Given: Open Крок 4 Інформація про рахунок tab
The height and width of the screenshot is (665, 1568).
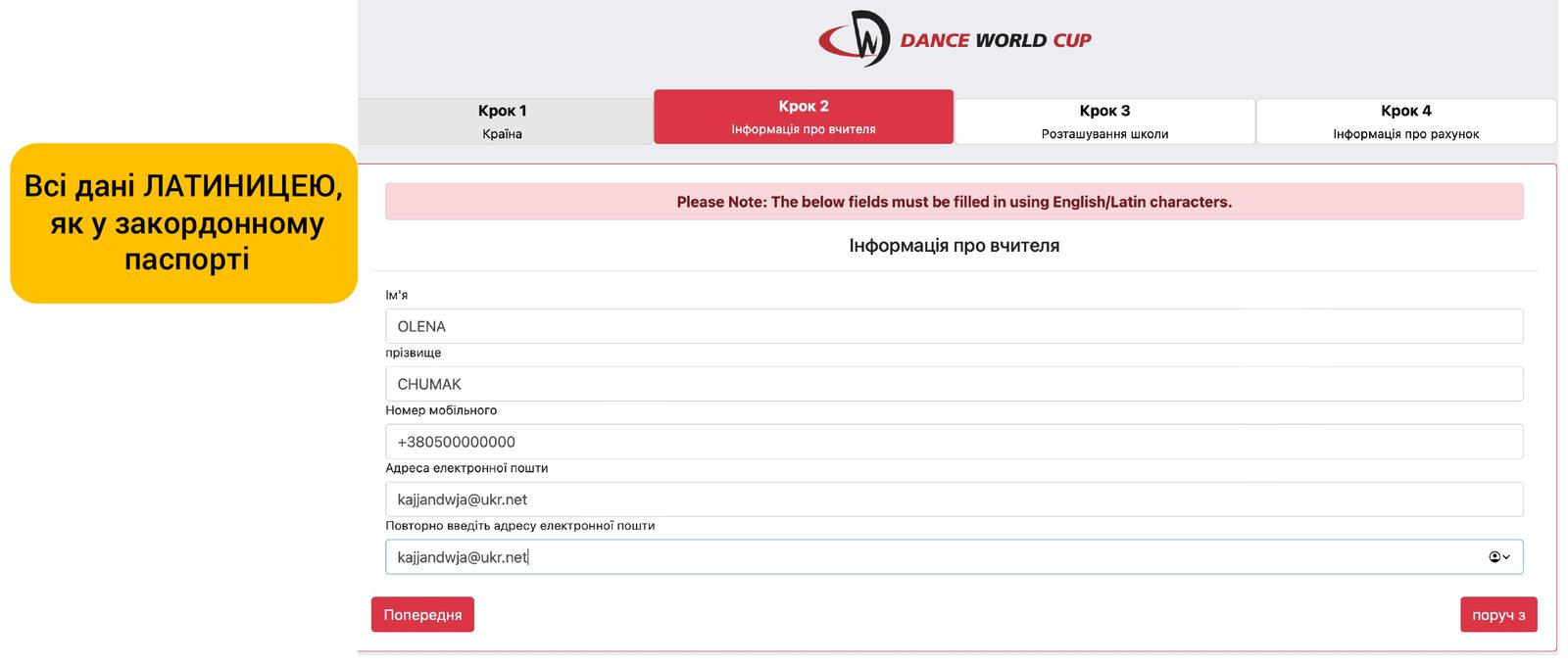Looking at the screenshot, I should tap(1406, 121).
